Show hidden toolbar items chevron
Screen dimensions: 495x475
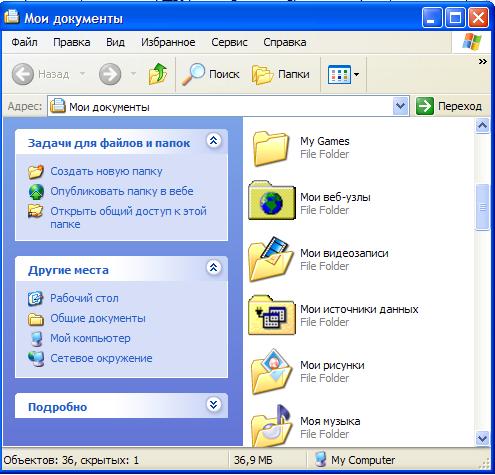click(x=483, y=61)
